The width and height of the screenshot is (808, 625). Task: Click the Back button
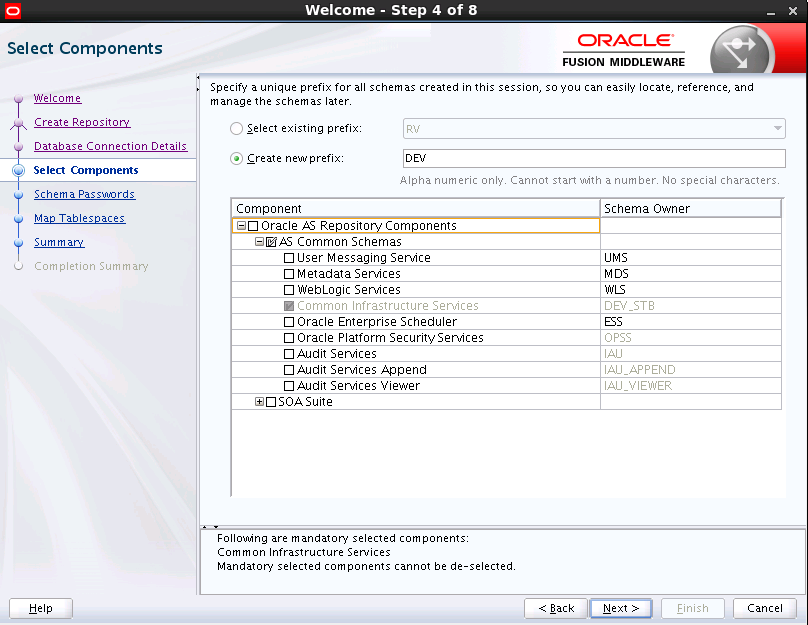pyautogui.click(x=556, y=608)
